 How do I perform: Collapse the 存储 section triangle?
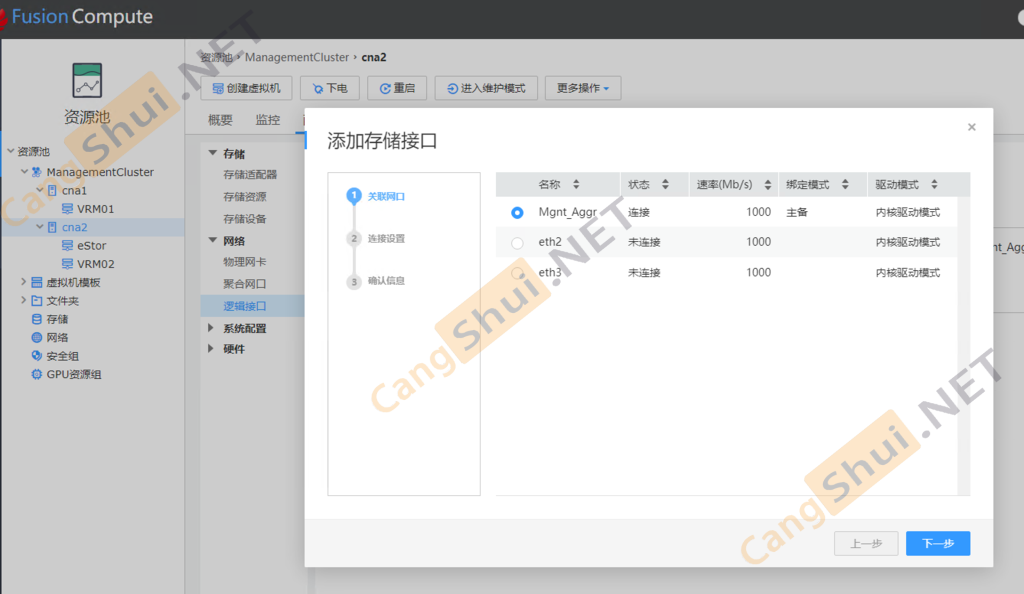[212, 153]
